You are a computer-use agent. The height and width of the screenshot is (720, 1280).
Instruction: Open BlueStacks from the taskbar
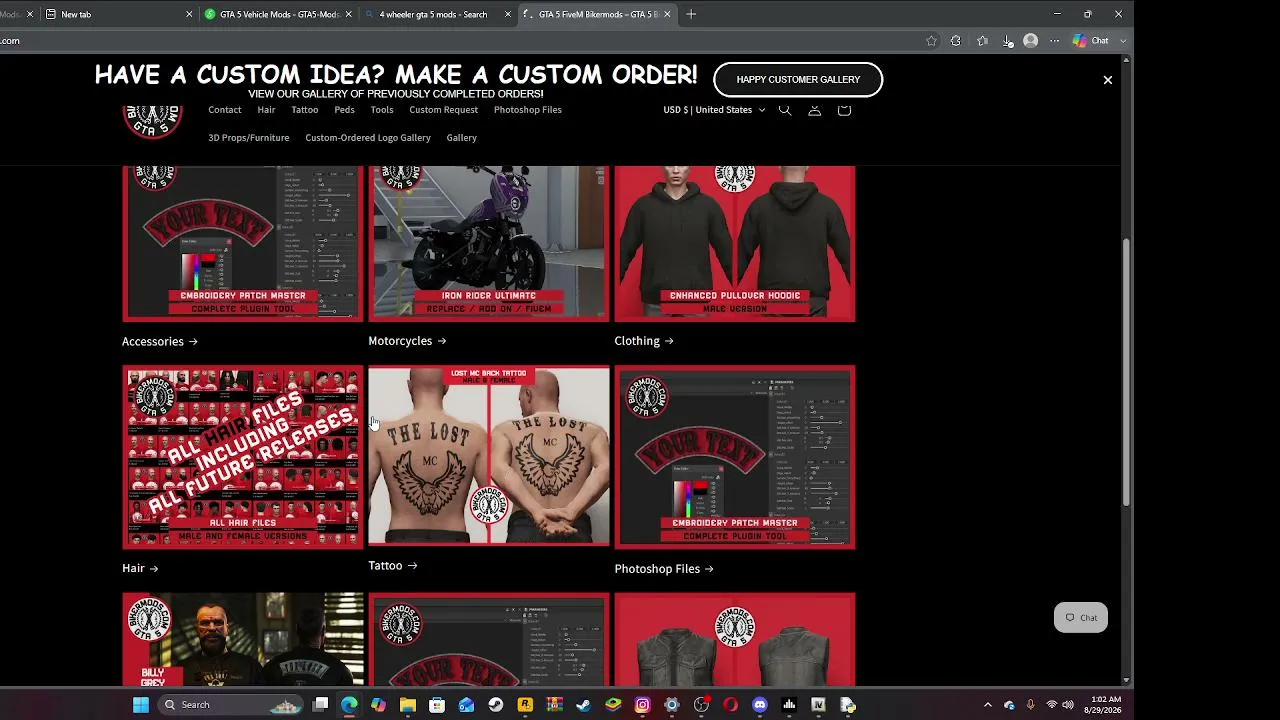coord(613,705)
